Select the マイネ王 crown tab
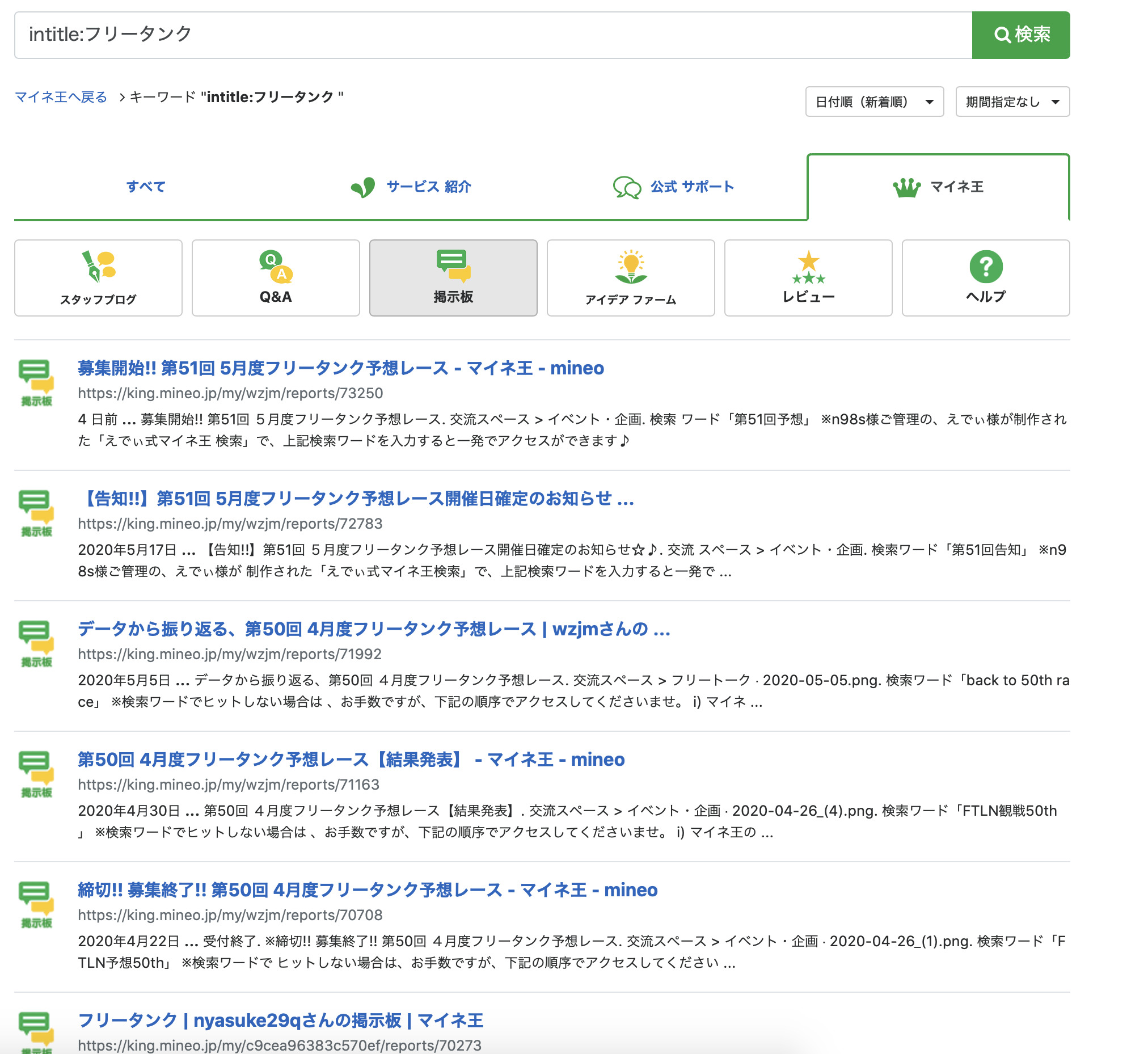 point(938,187)
